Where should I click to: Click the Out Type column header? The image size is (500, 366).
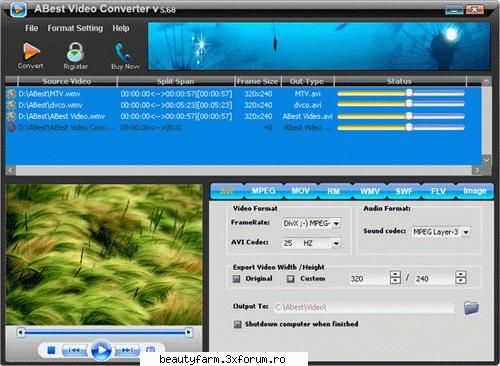(307, 81)
